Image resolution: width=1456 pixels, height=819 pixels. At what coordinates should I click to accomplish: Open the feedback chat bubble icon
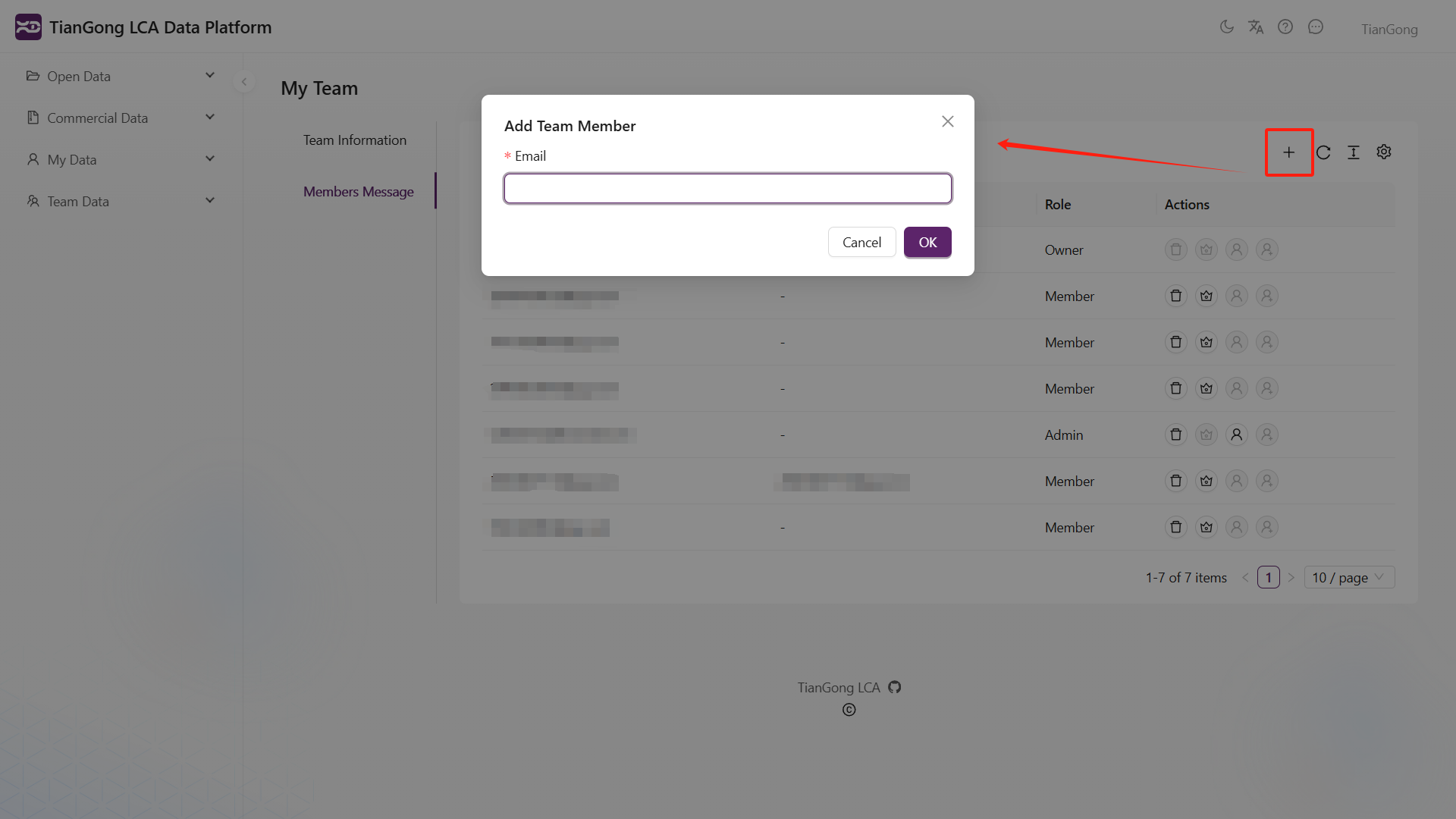[1316, 26]
